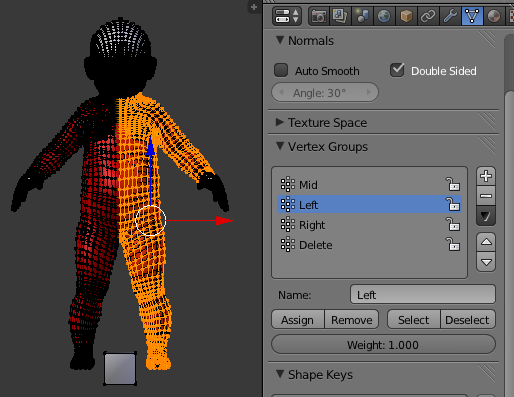Click the Delete group vertex icon
Image resolution: width=514 pixels, height=397 pixels.
(x=287, y=245)
